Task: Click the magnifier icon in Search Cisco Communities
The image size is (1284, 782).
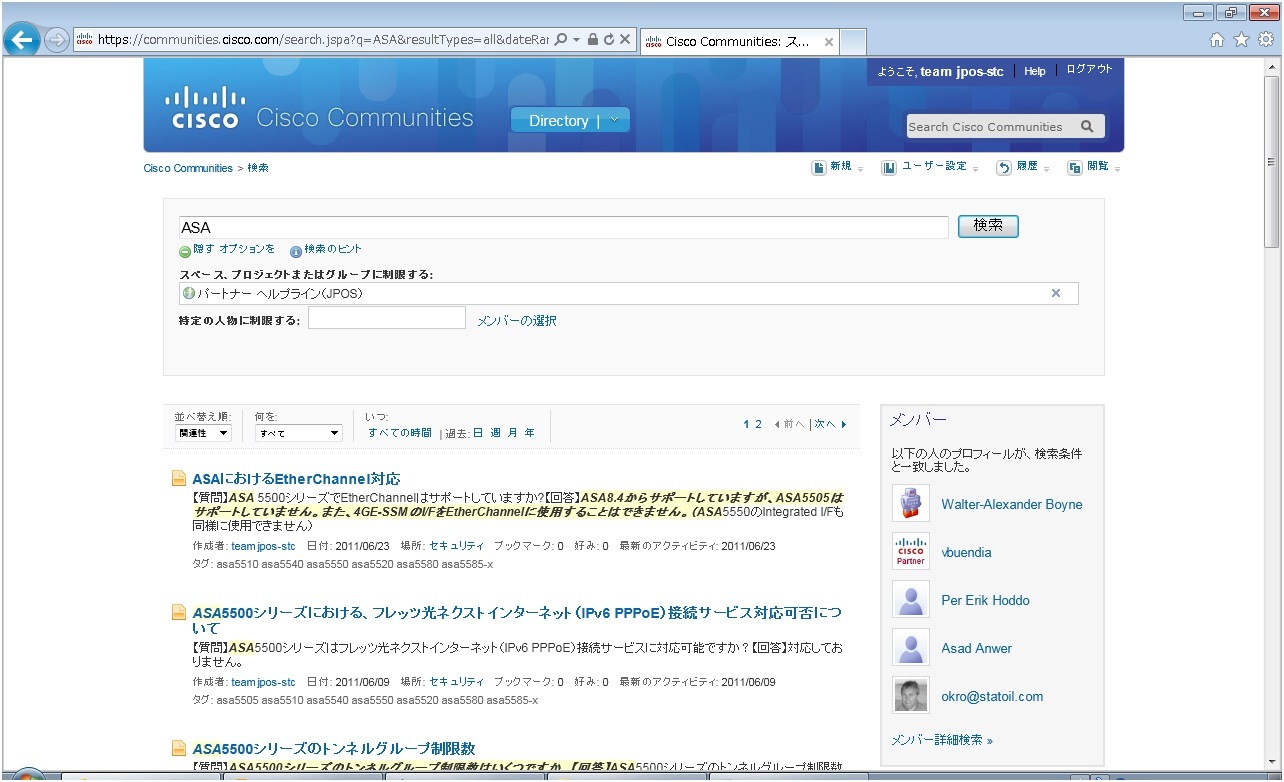Action: point(1087,127)
